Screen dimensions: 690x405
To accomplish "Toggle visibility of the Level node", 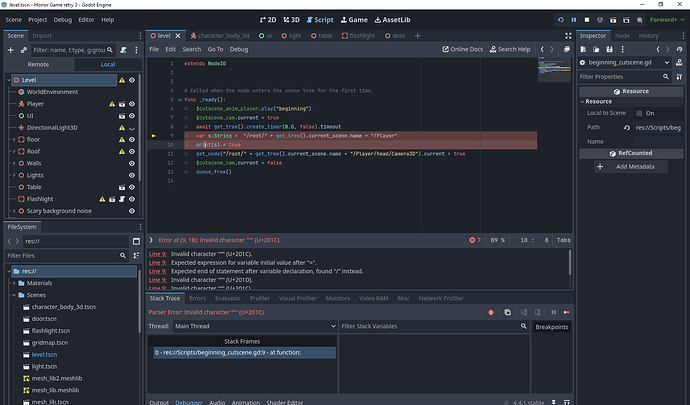I will coord(132,80).
